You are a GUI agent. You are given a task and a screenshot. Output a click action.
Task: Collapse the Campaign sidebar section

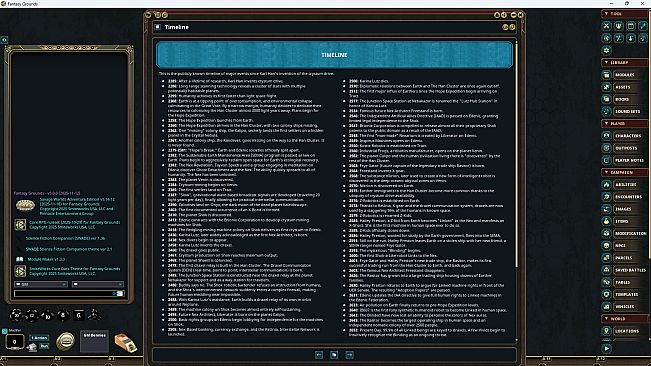[624, 172]
